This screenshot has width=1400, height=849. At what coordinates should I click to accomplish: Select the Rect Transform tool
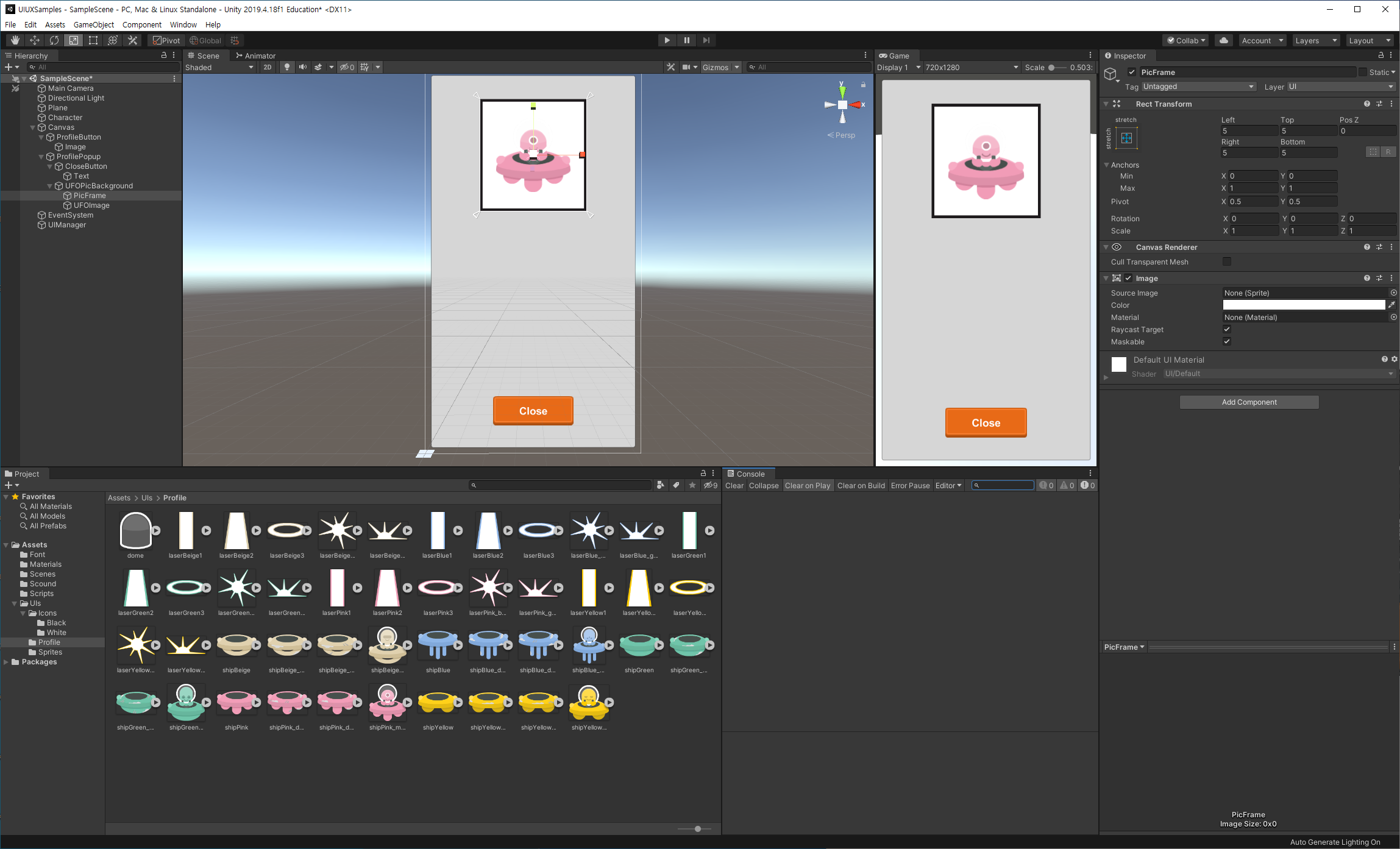coord(93,40)
